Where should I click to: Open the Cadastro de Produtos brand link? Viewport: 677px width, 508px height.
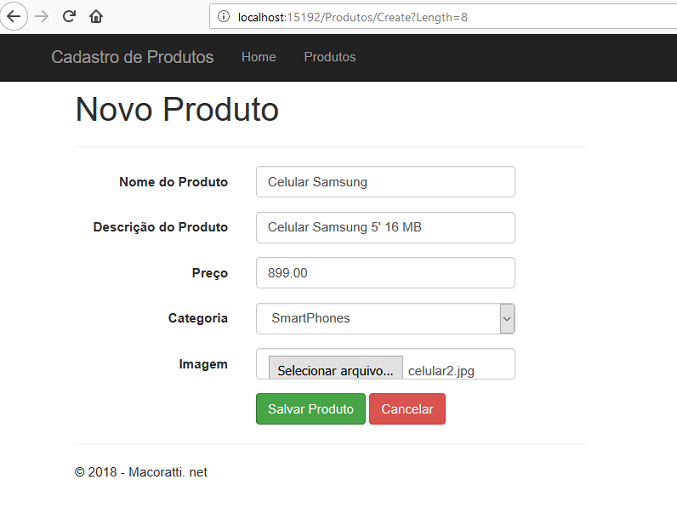point(133,57)
